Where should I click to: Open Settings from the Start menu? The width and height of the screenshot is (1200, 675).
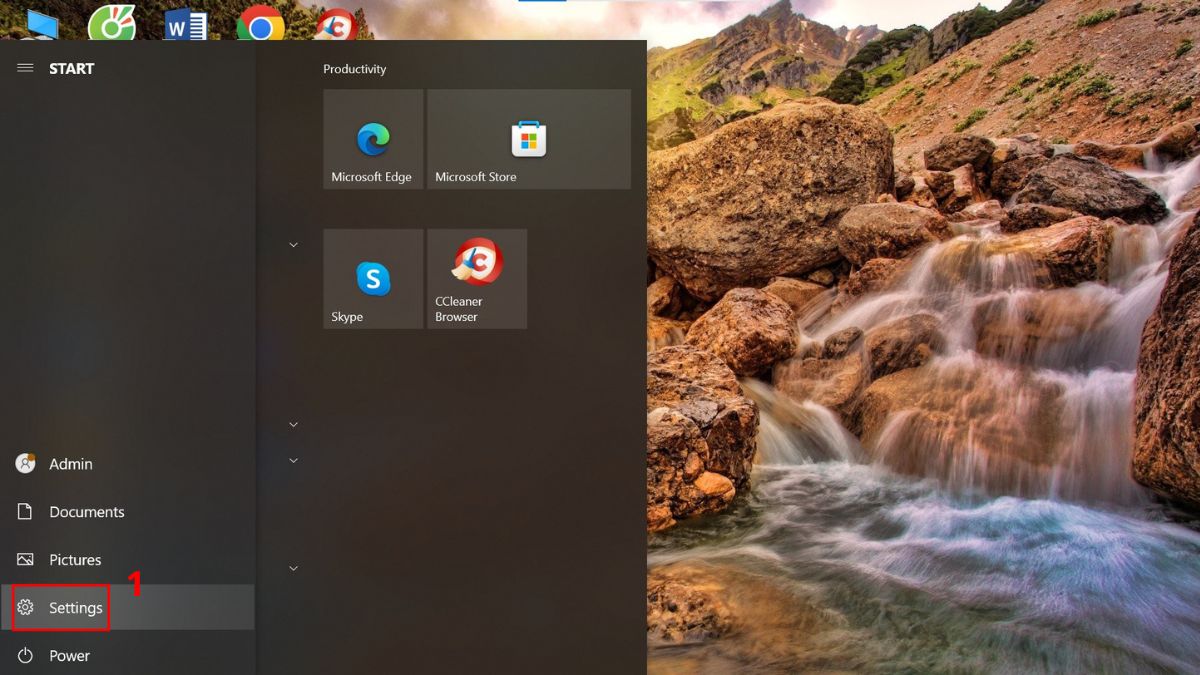pos(127,608)
